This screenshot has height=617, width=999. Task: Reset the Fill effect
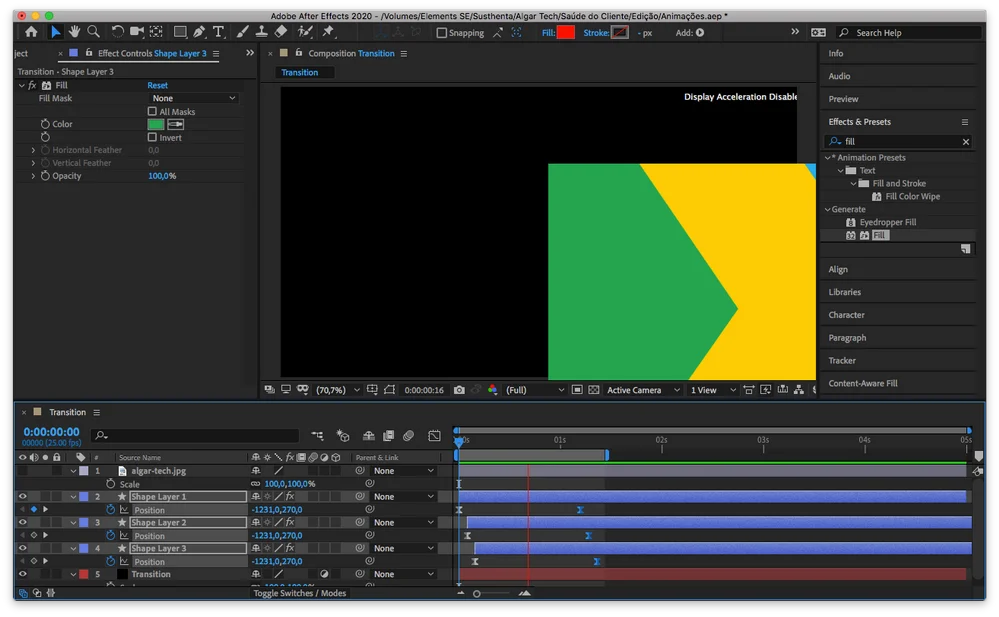(x=158, y=85)
